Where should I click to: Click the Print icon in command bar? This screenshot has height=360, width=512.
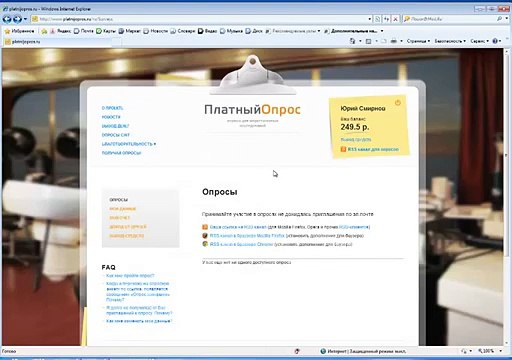(394, 41)
